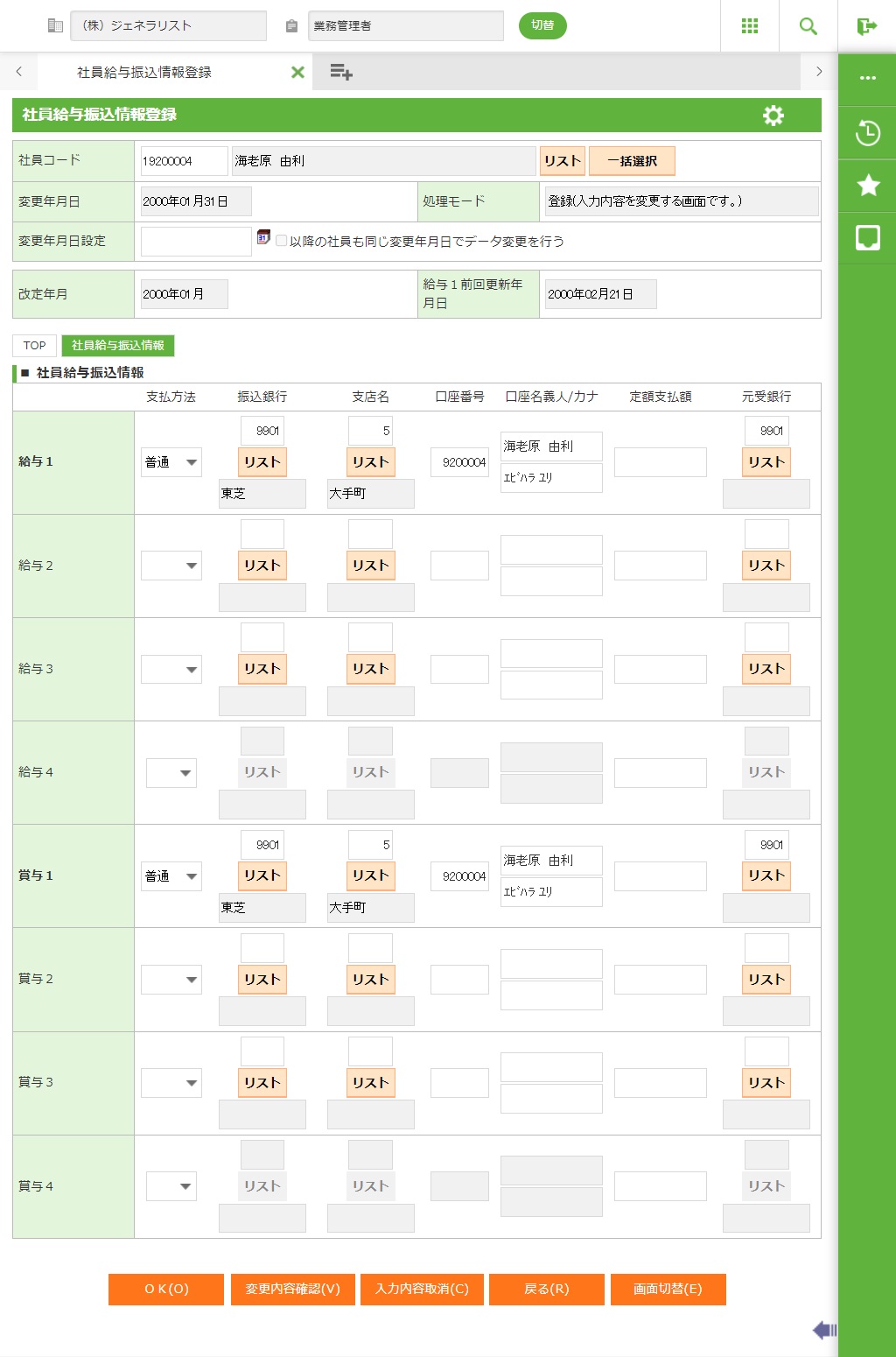Click the company name field ジェネラリスト
This screenshot has height=1357, width=896.
pos(169,25)
